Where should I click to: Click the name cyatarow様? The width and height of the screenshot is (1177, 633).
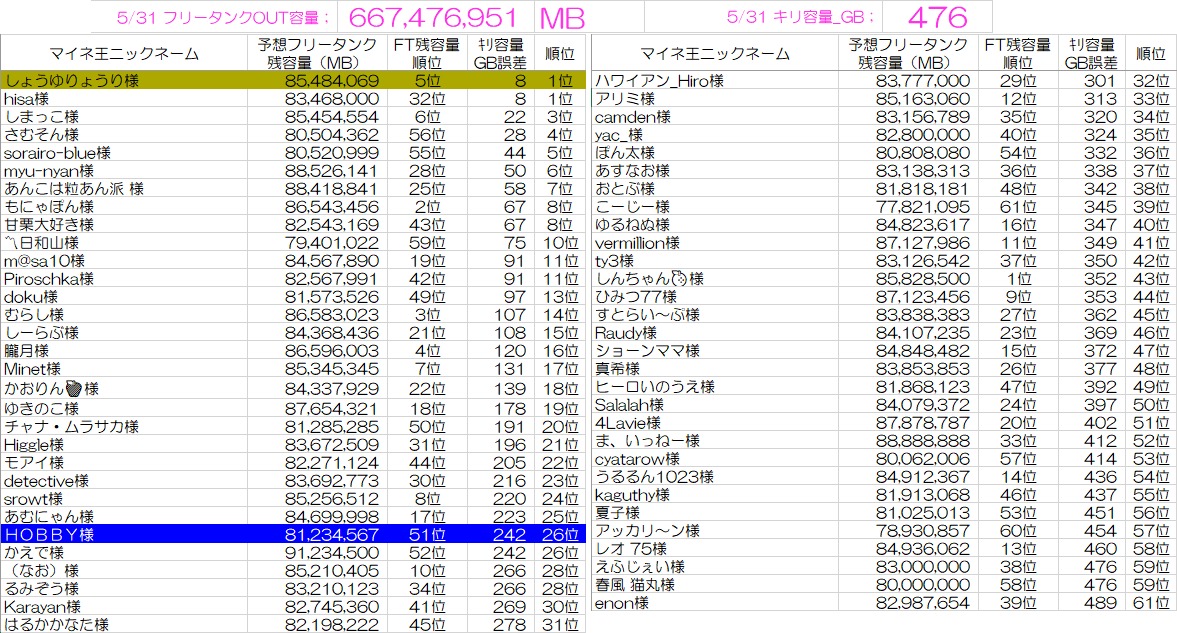point(637,459)
